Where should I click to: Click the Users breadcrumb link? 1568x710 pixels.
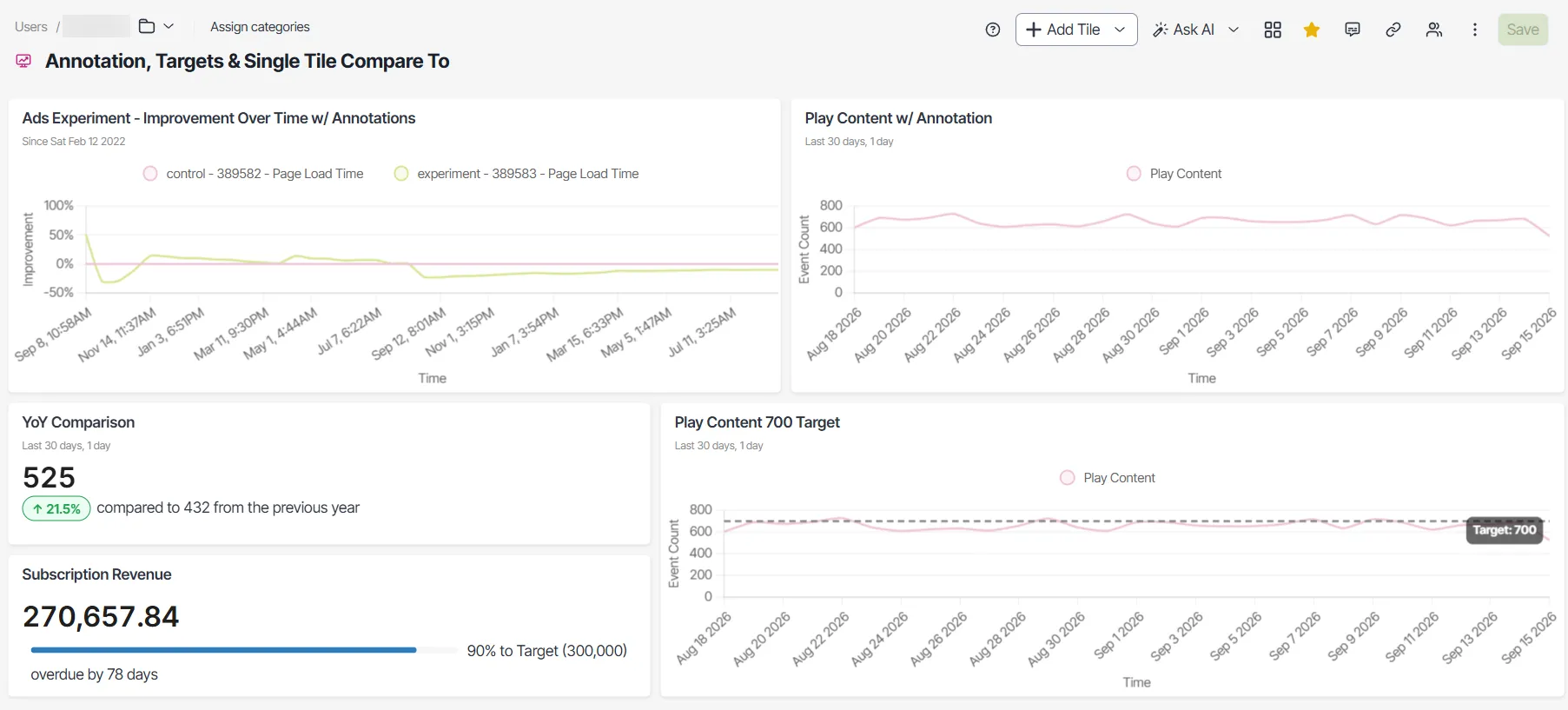31,27
